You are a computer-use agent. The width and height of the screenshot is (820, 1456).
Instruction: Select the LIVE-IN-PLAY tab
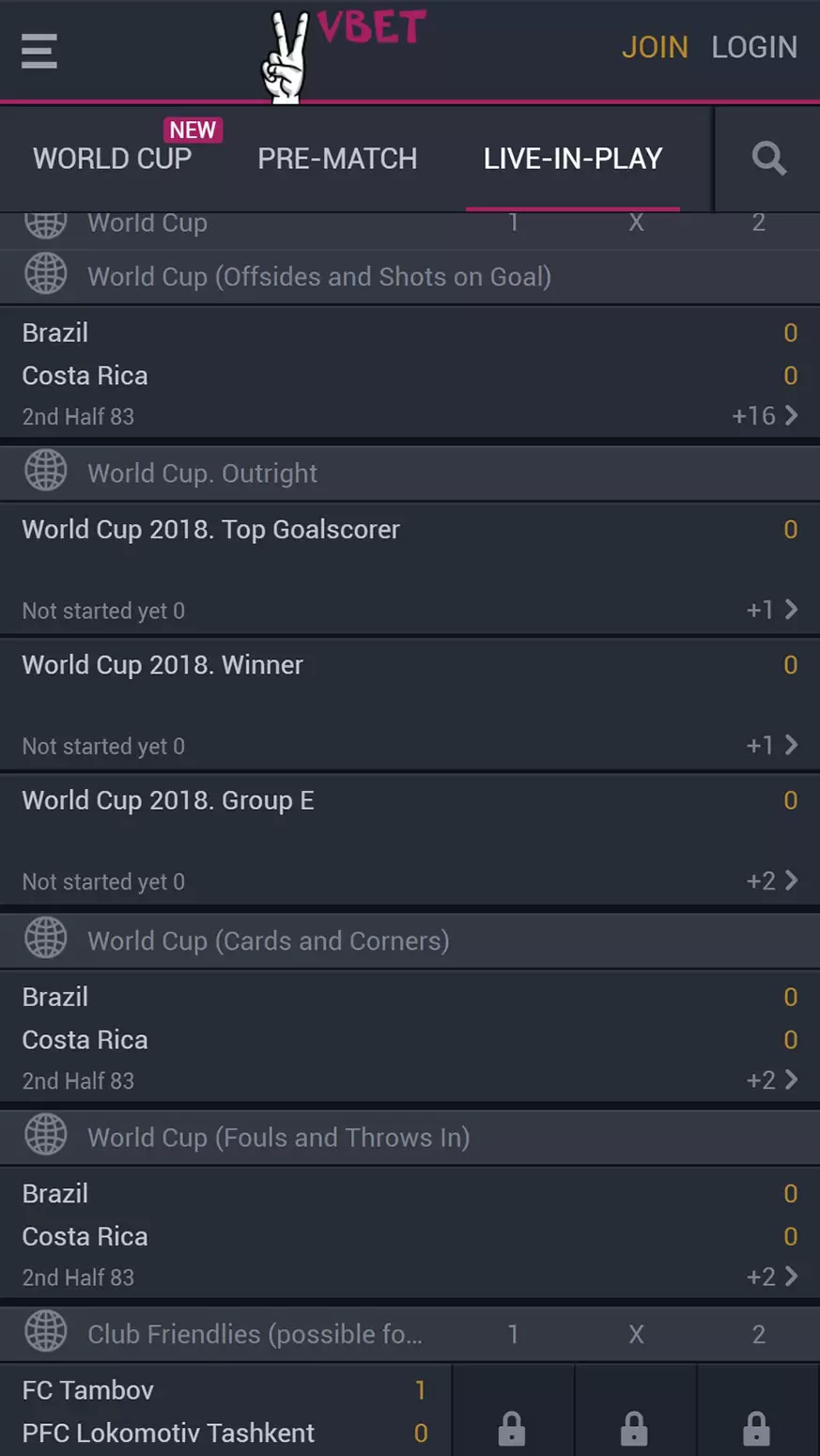tap(573, 159)
